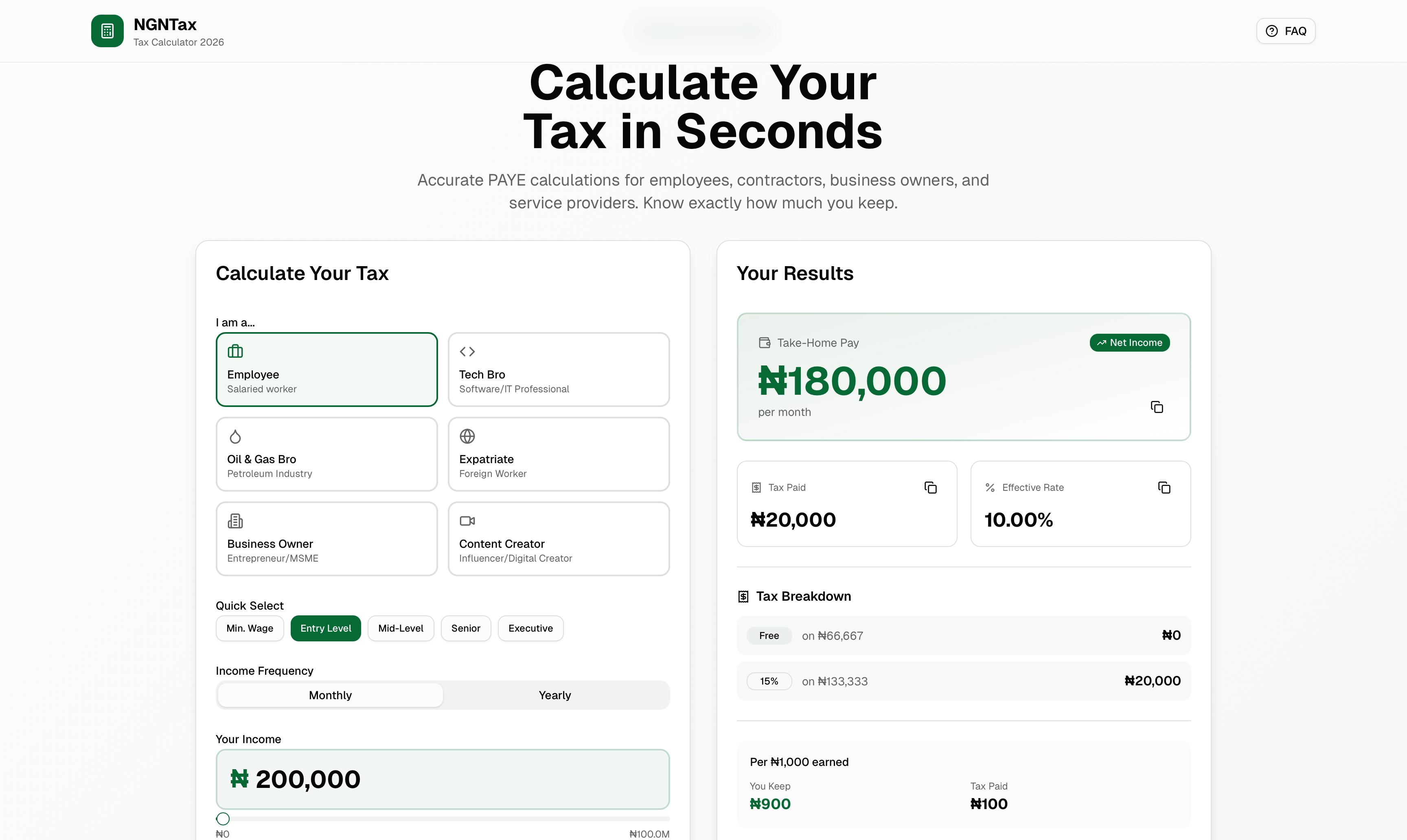1407x840 pixels.
Task: Copy the Tax Paid value
Action: click(930, 487)
